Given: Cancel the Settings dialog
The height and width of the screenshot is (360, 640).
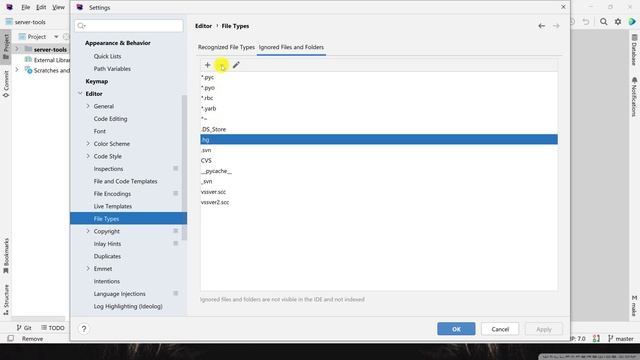Looking at the screenshot, I should pos(500,329).
